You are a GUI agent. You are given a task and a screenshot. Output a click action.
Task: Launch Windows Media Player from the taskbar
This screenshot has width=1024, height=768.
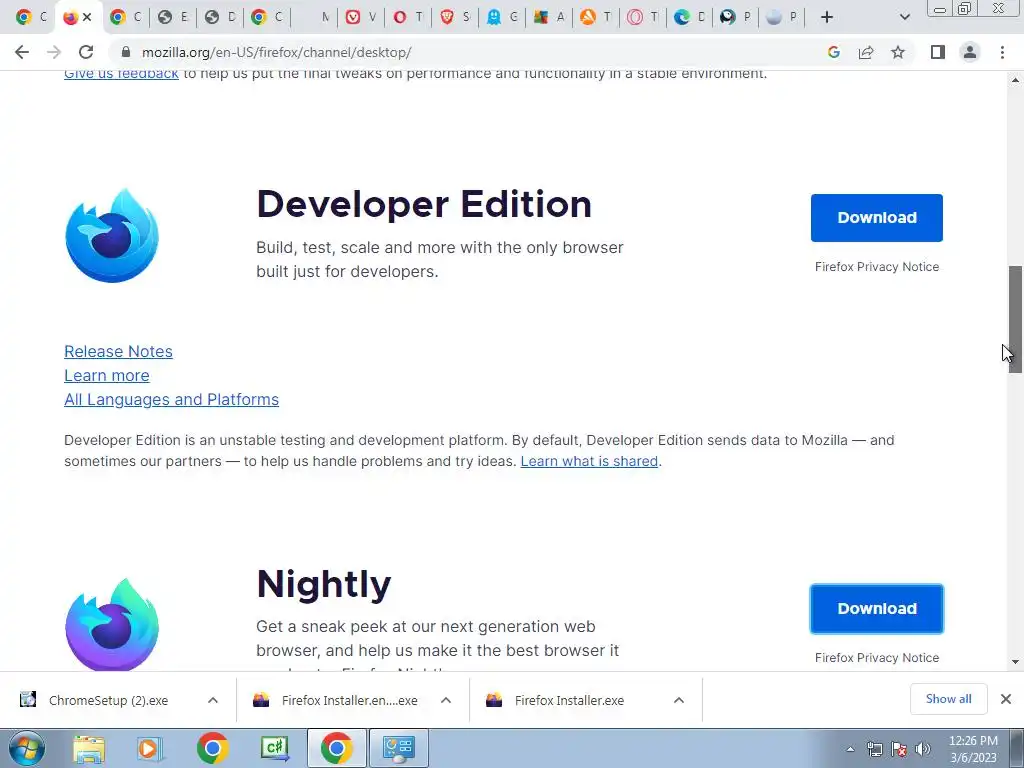(x=149, y=748)
